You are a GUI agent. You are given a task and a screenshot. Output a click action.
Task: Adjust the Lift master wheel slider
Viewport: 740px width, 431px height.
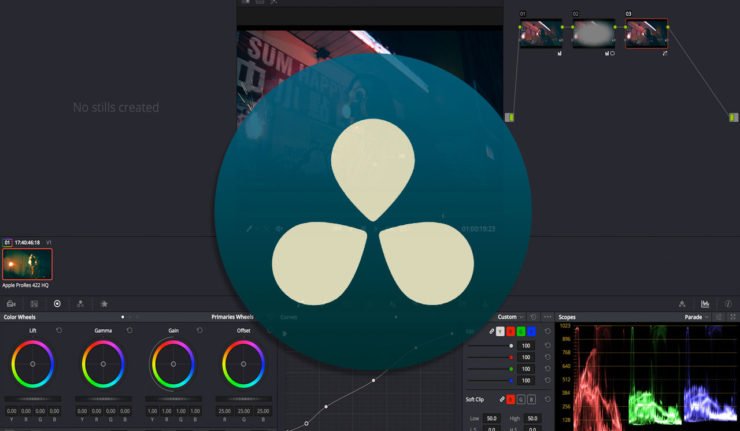pos(33,399)
